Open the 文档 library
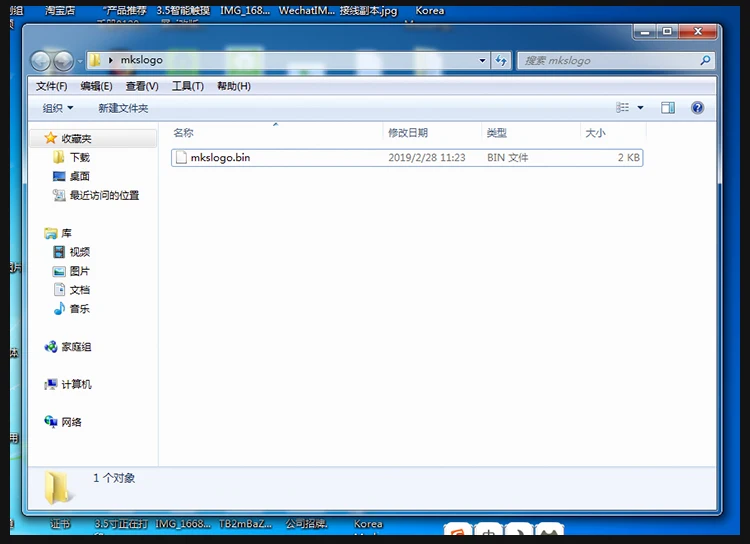 click(x=79, y=289)
